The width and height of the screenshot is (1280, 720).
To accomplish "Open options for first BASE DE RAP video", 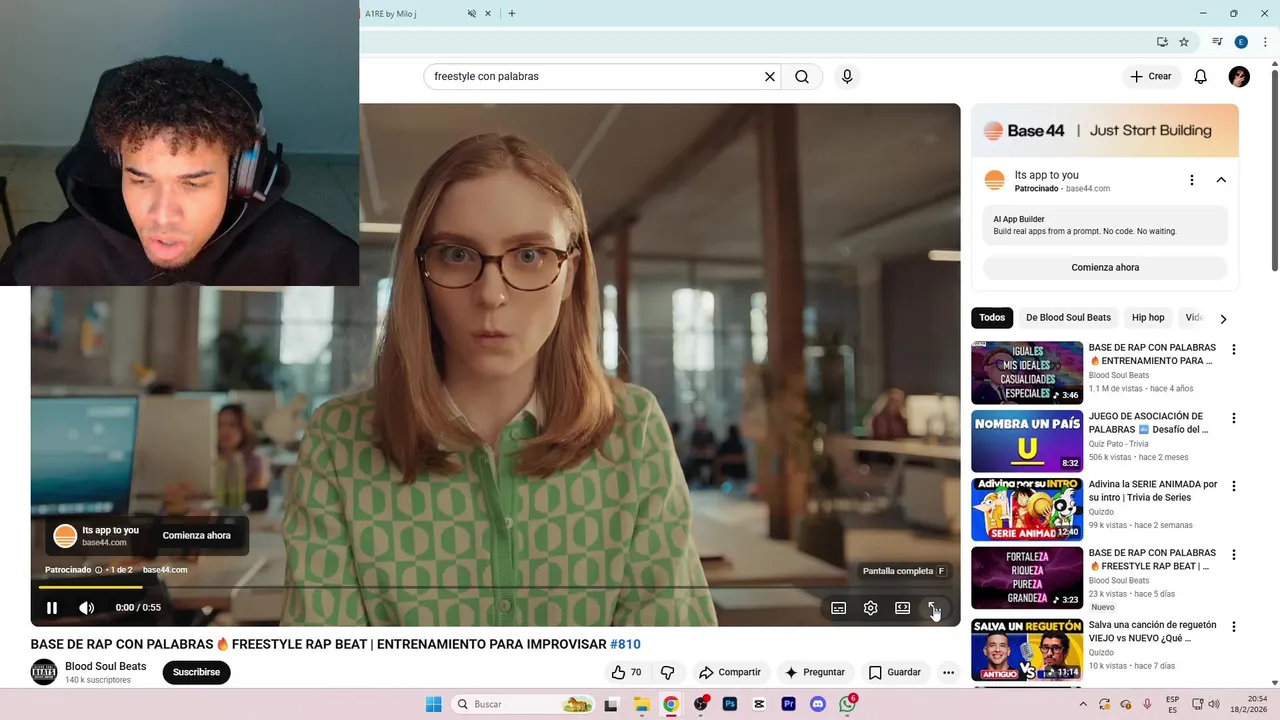I will point(1233,350).
